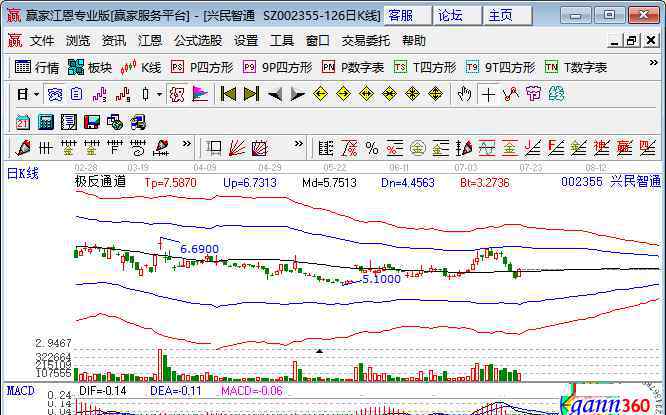The width and height of the screenshot is (666, 415).
Task: Switch to K线 candlestick chart
Action: coord(141,67)
